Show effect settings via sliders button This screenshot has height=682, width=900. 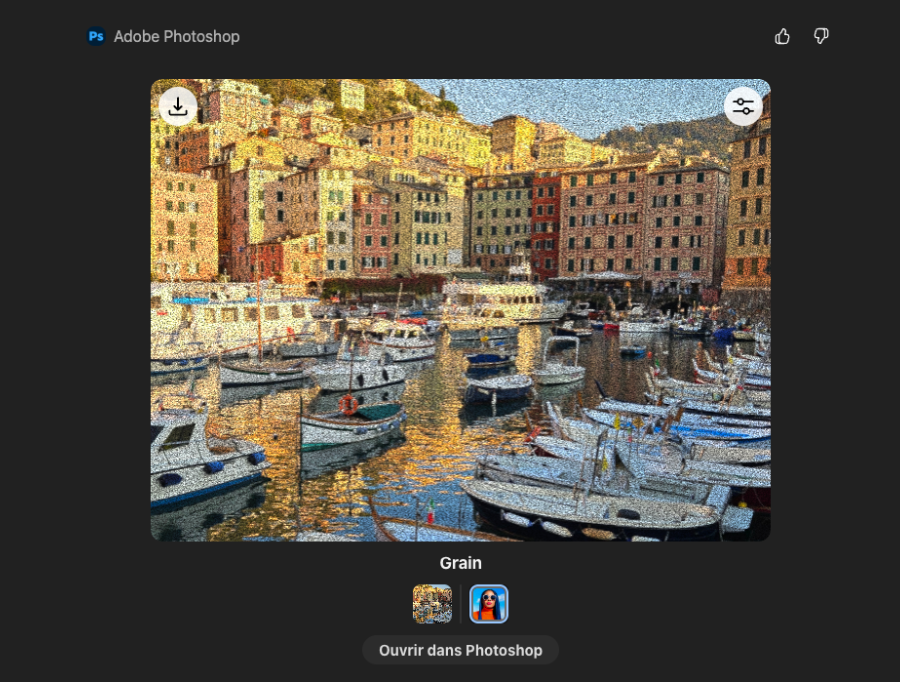pyautogui.click(x=743, y=106)
